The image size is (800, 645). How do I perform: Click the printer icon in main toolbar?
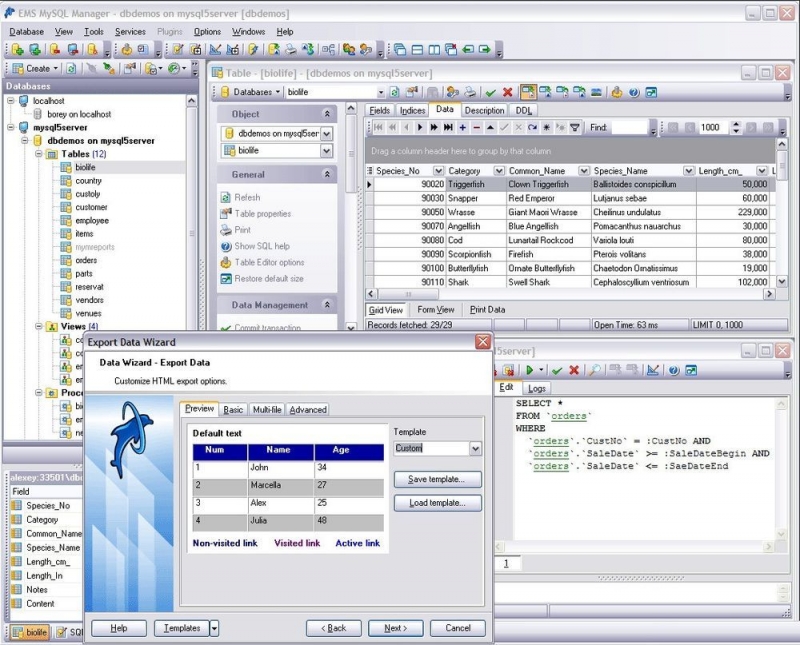point(291,49)
